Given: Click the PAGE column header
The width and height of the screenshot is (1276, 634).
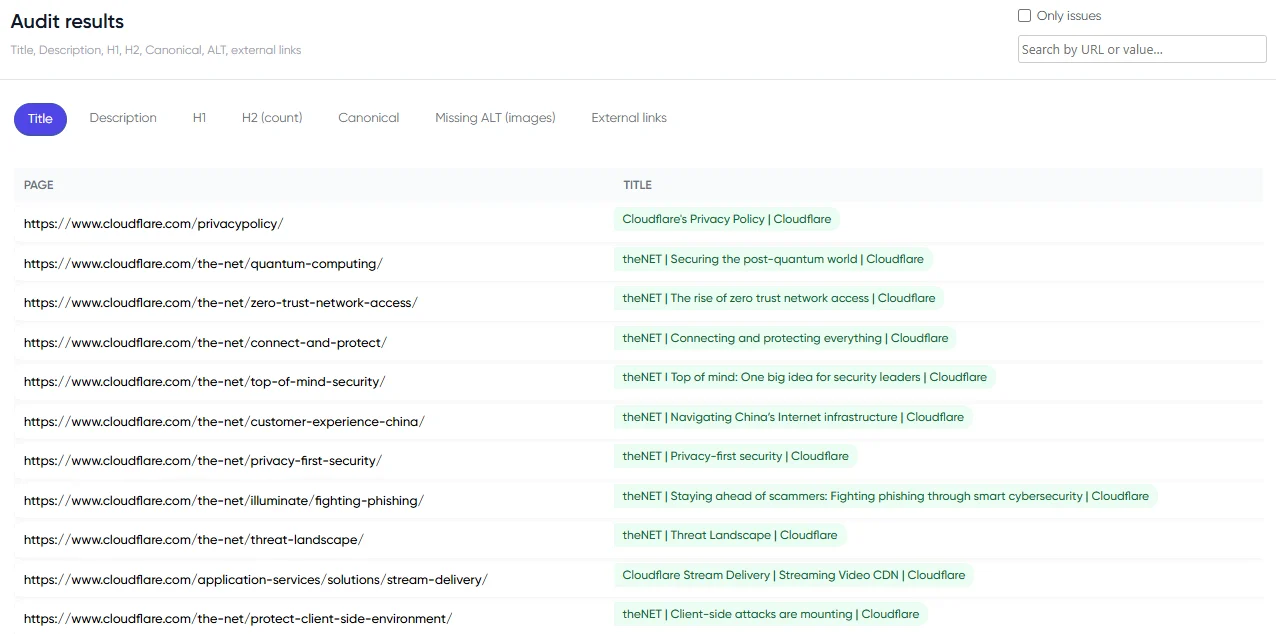Looking at the screenshot, I should coord(39,185).
